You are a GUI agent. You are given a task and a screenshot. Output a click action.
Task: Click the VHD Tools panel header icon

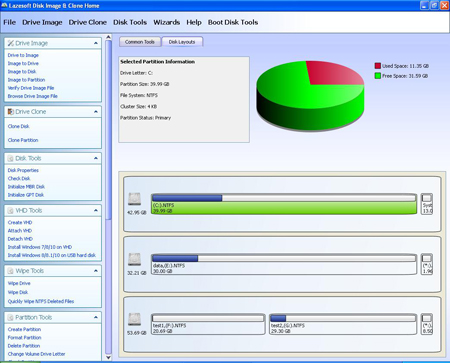tap(11, 211)
